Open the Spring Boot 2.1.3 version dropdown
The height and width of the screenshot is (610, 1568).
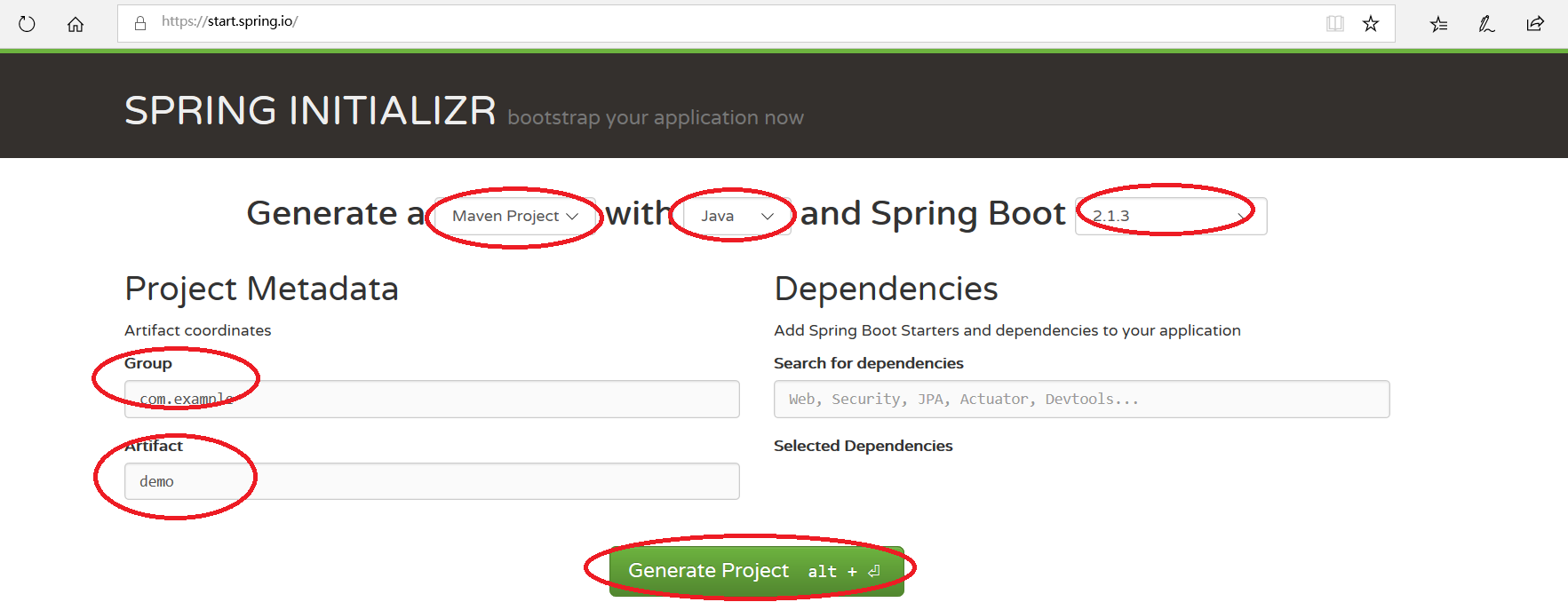coord(1171,216)
